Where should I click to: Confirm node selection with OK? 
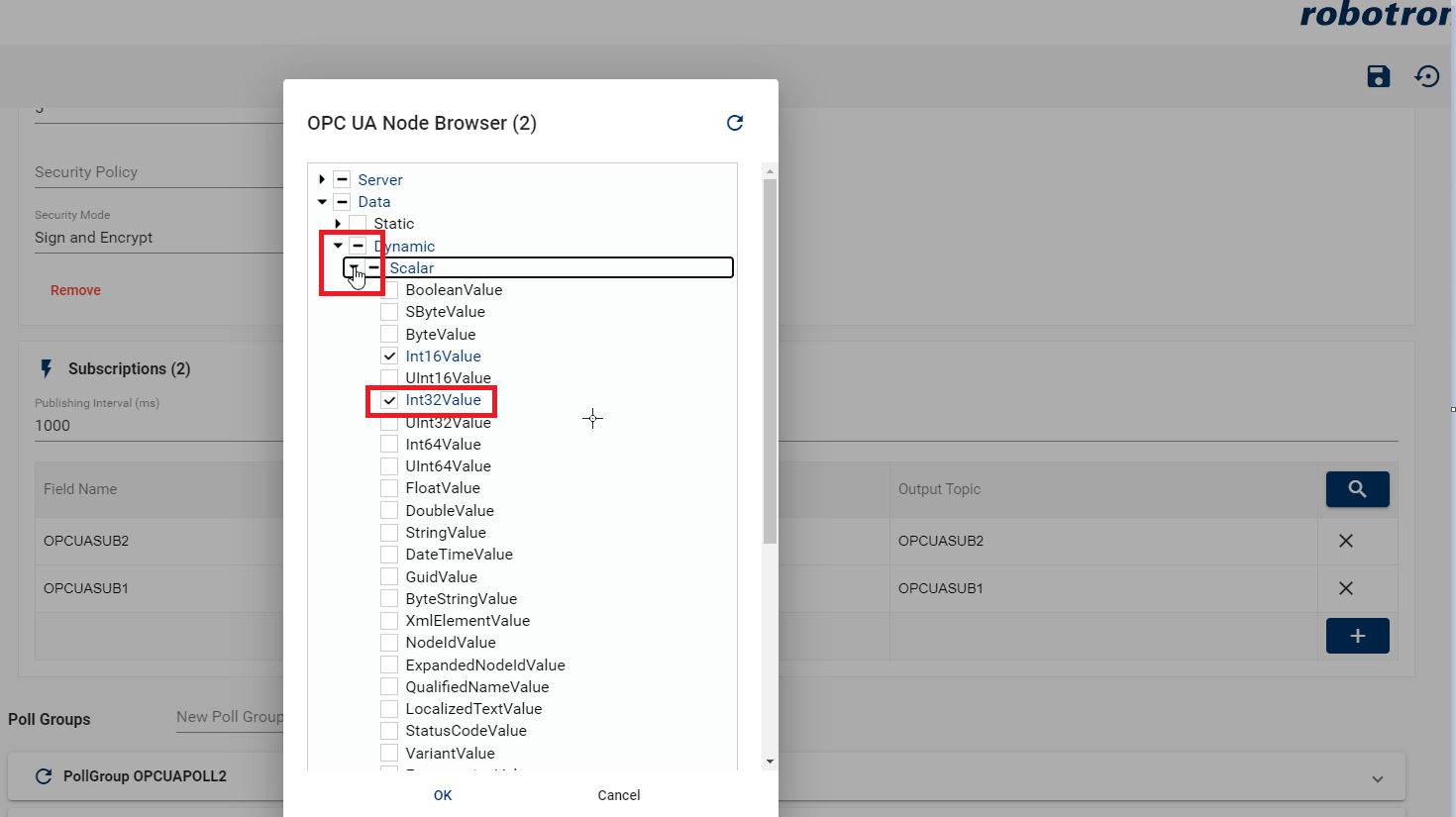(x=443, y=795)
